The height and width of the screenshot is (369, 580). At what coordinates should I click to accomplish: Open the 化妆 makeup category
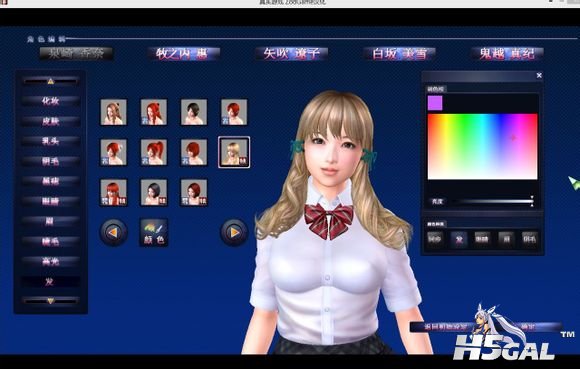(x=51, y=101)
